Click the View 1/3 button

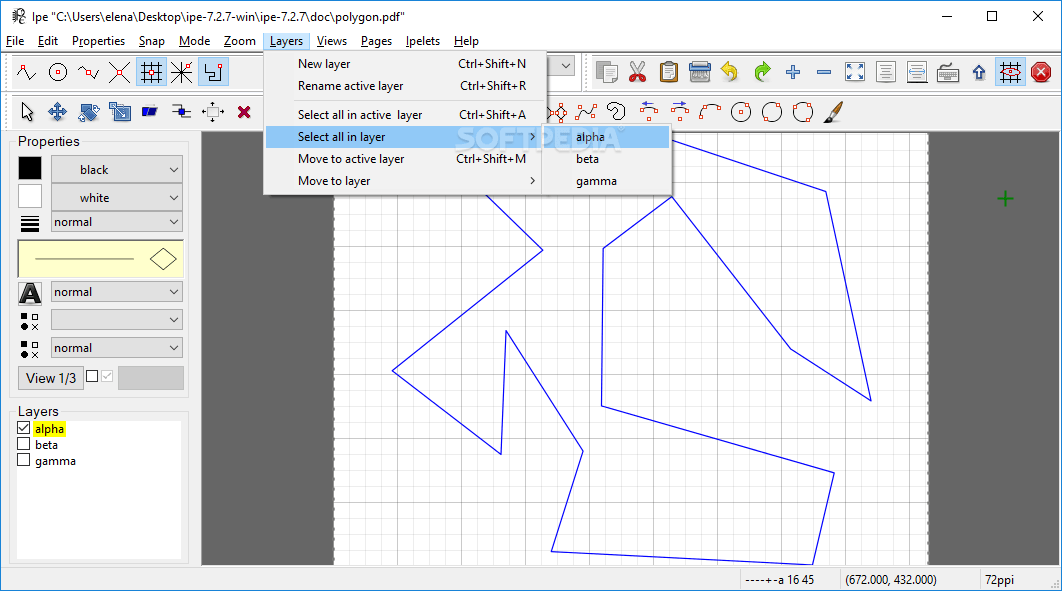(51, 378)
